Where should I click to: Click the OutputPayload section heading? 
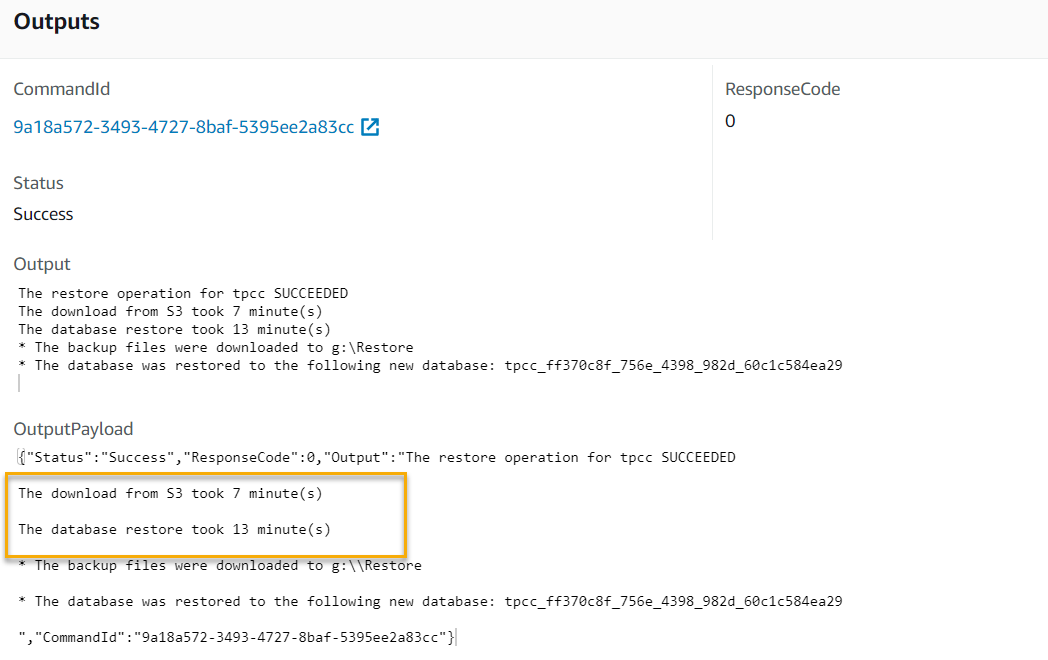coord(73,429)
